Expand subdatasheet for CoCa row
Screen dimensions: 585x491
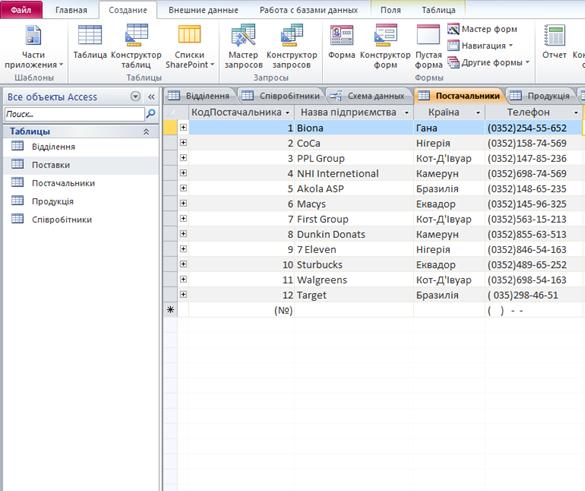click(183, 143)
